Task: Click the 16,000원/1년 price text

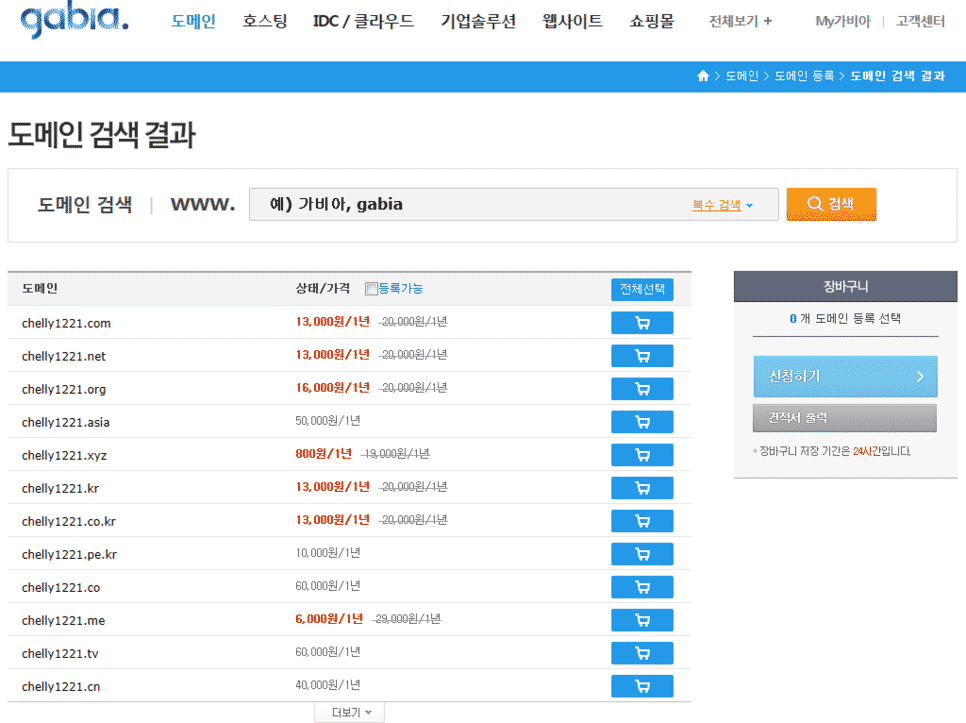Action: tap(332, 387)
